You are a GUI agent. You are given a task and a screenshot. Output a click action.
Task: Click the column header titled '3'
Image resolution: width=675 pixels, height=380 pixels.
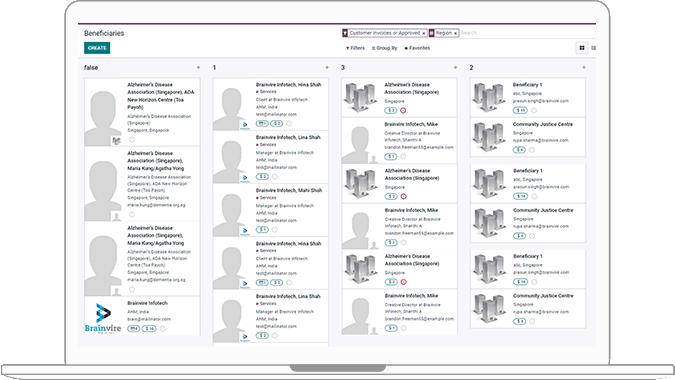pyautogui.click(x=343, y=68)
